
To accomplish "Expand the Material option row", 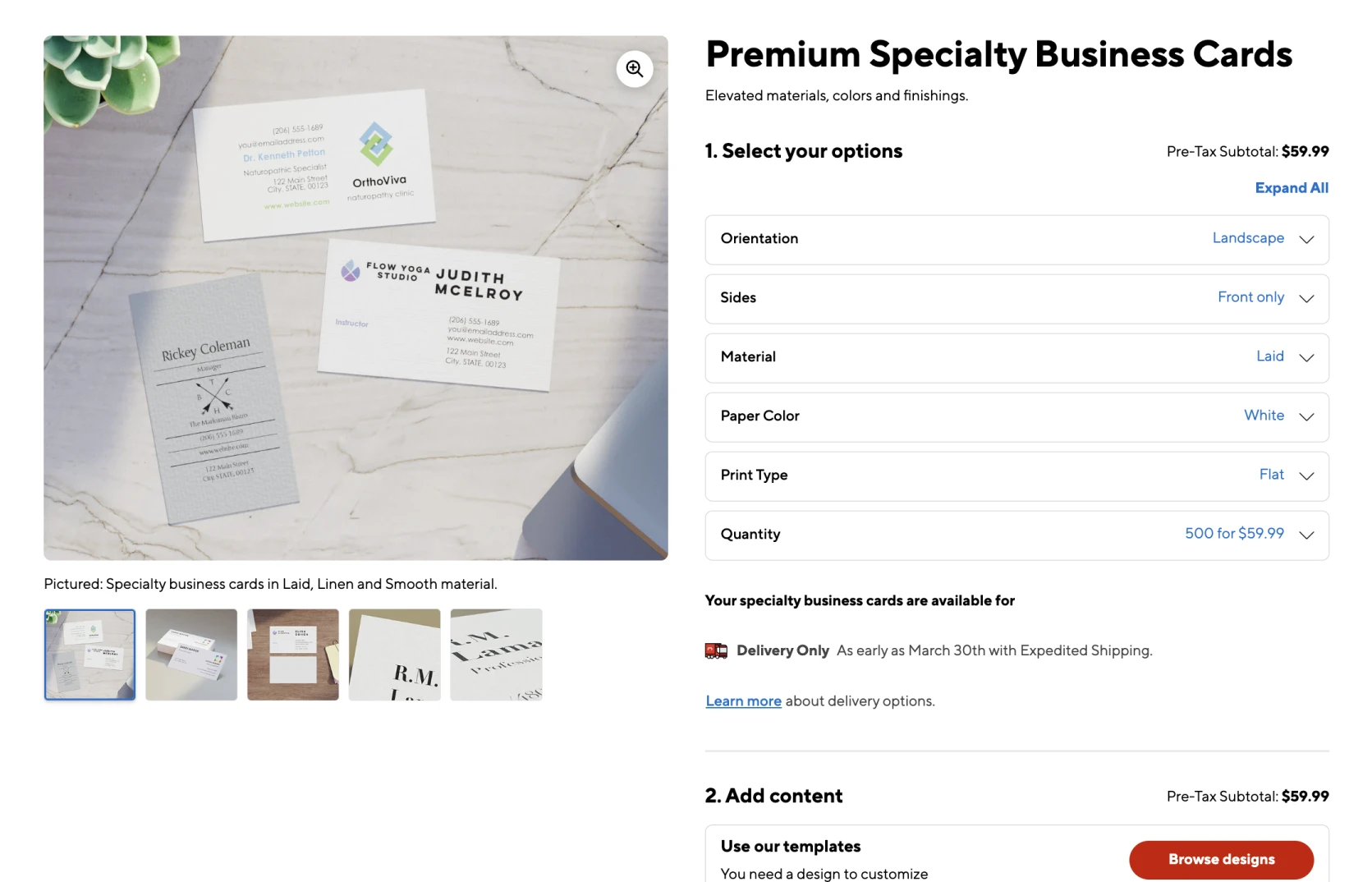I will click(1016, 357).
